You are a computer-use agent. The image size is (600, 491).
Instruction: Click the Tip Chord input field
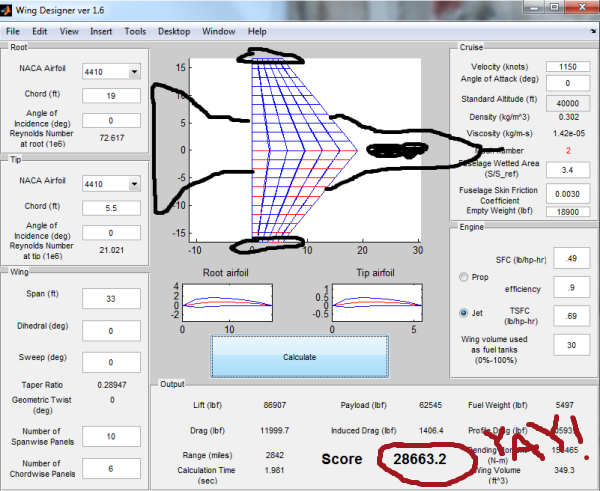[110, 208]
